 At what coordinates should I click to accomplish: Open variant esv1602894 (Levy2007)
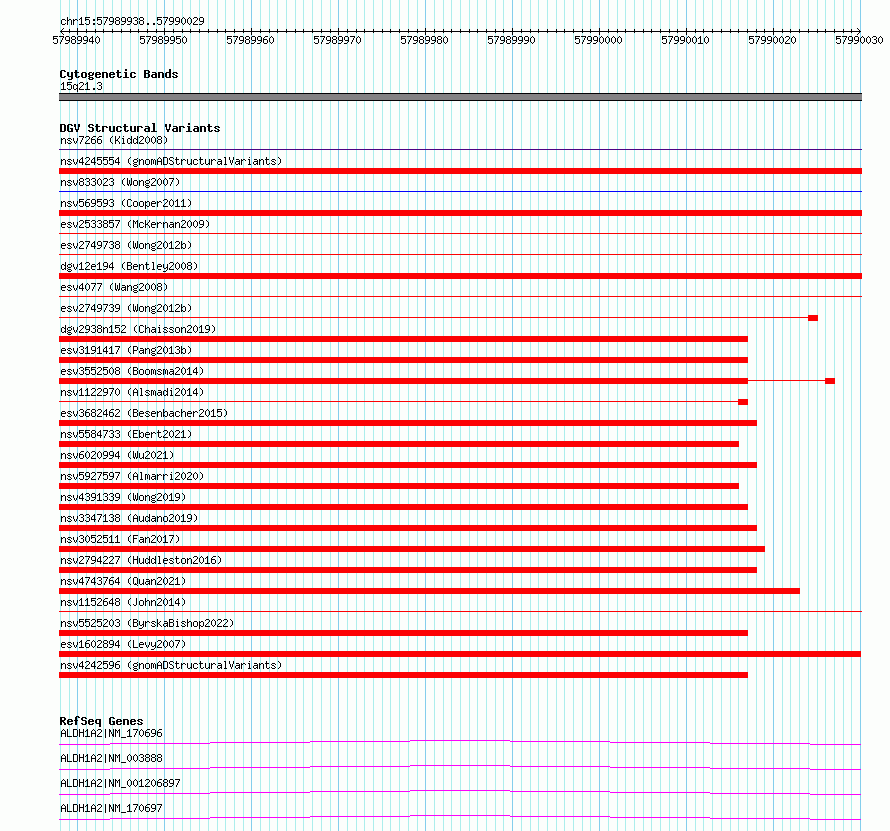(x=123, y=644)
